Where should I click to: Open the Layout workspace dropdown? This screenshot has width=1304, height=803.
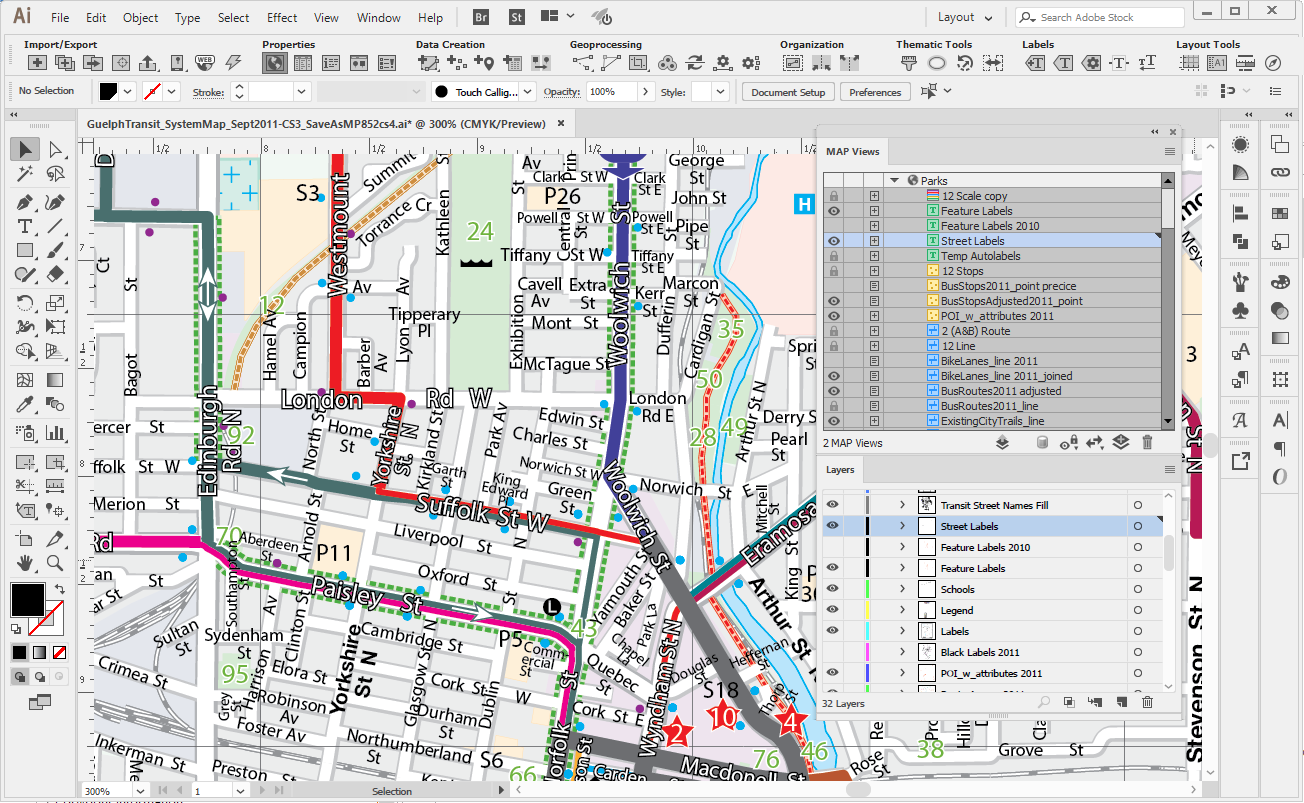click(965, 17)
